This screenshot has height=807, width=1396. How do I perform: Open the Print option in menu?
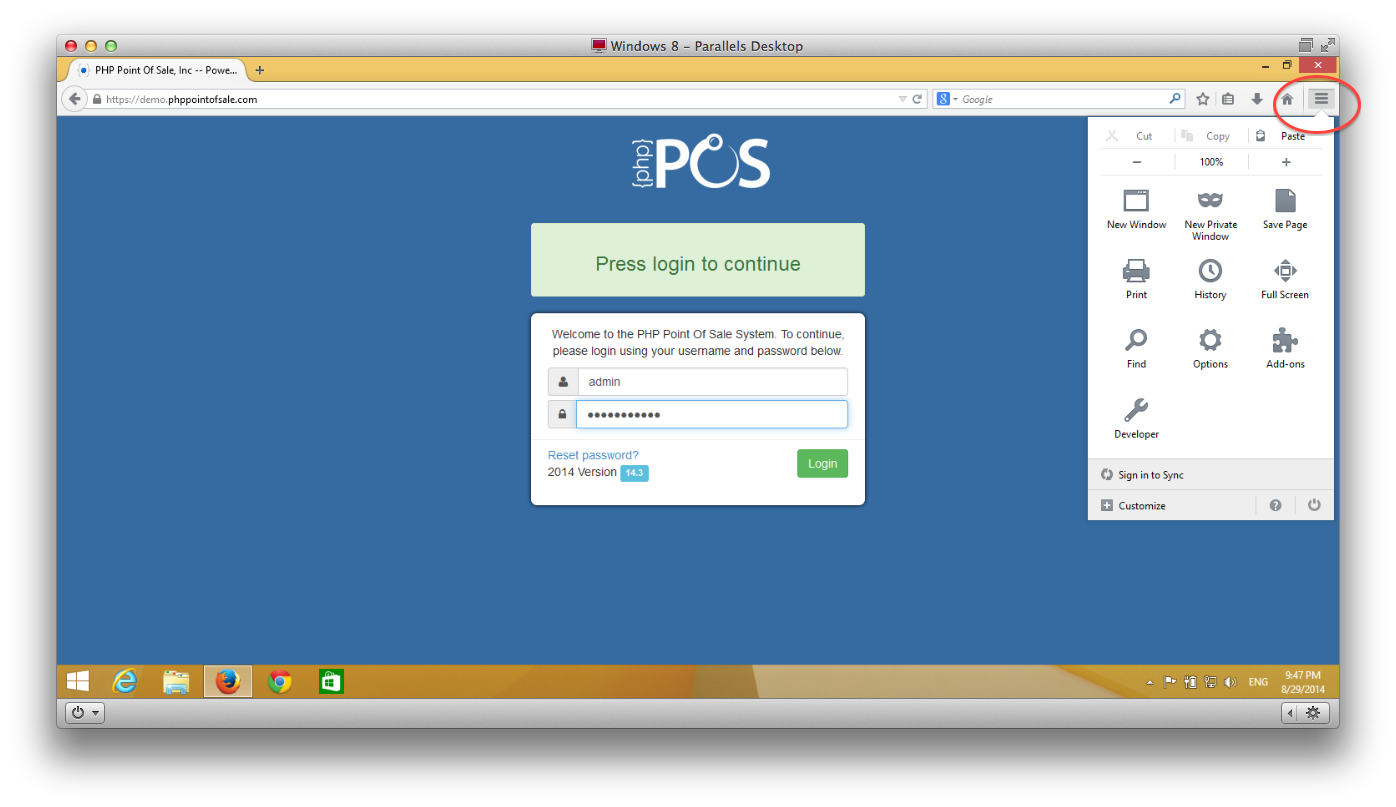click(1136, 271)
